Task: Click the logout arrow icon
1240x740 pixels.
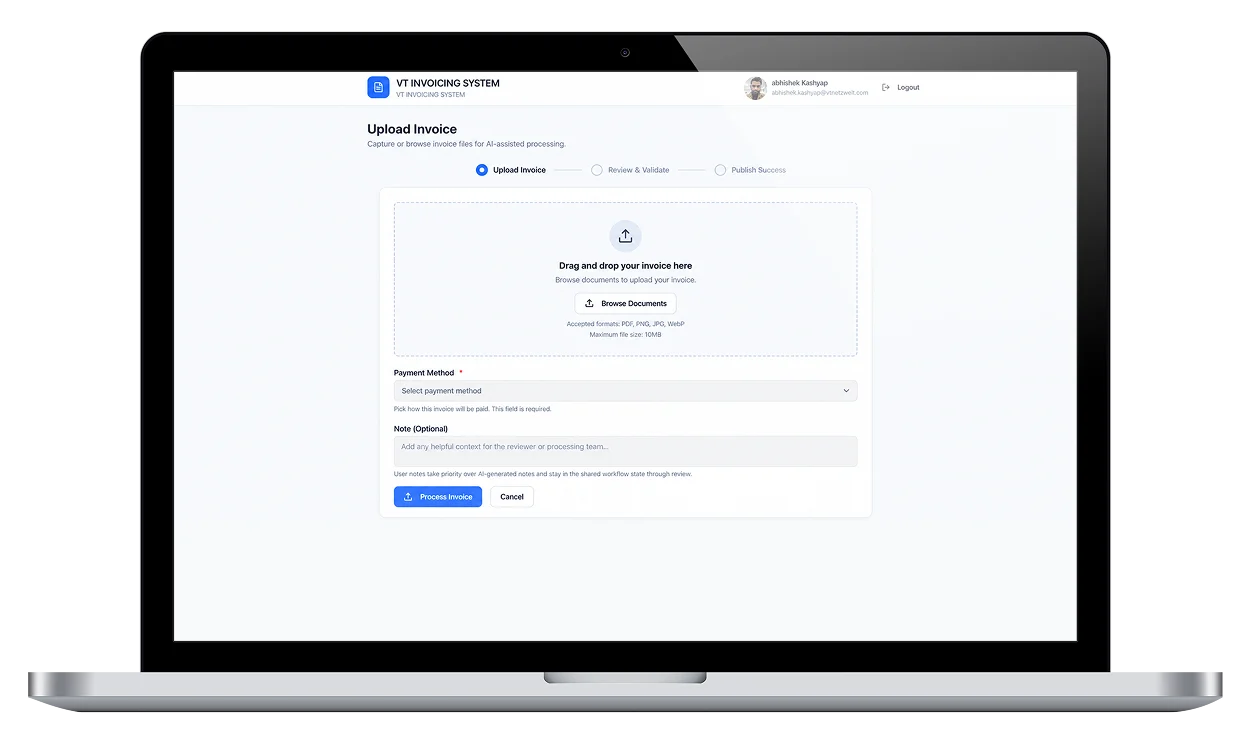Action: [x=886, y=88]
